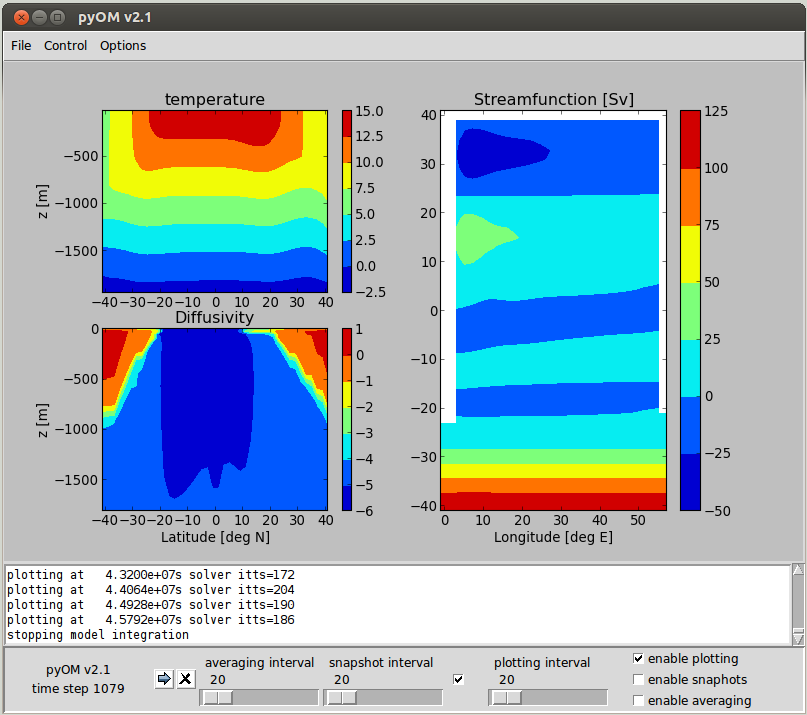Click the snapshot interval slider handle
Viewport: 807px width, 715px height.
(x=342, y=698)
